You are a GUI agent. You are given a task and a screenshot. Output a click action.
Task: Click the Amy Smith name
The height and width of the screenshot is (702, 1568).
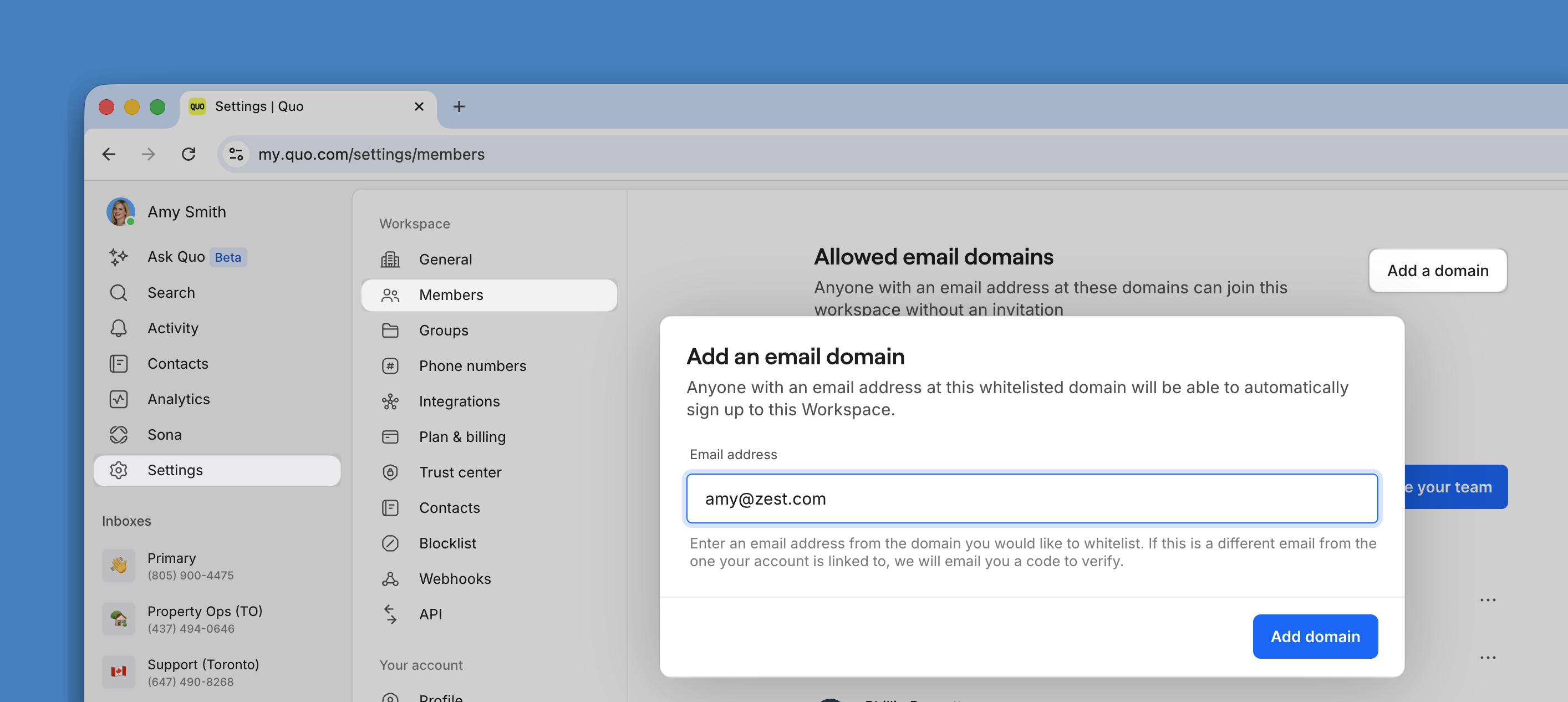pos(186,212)
